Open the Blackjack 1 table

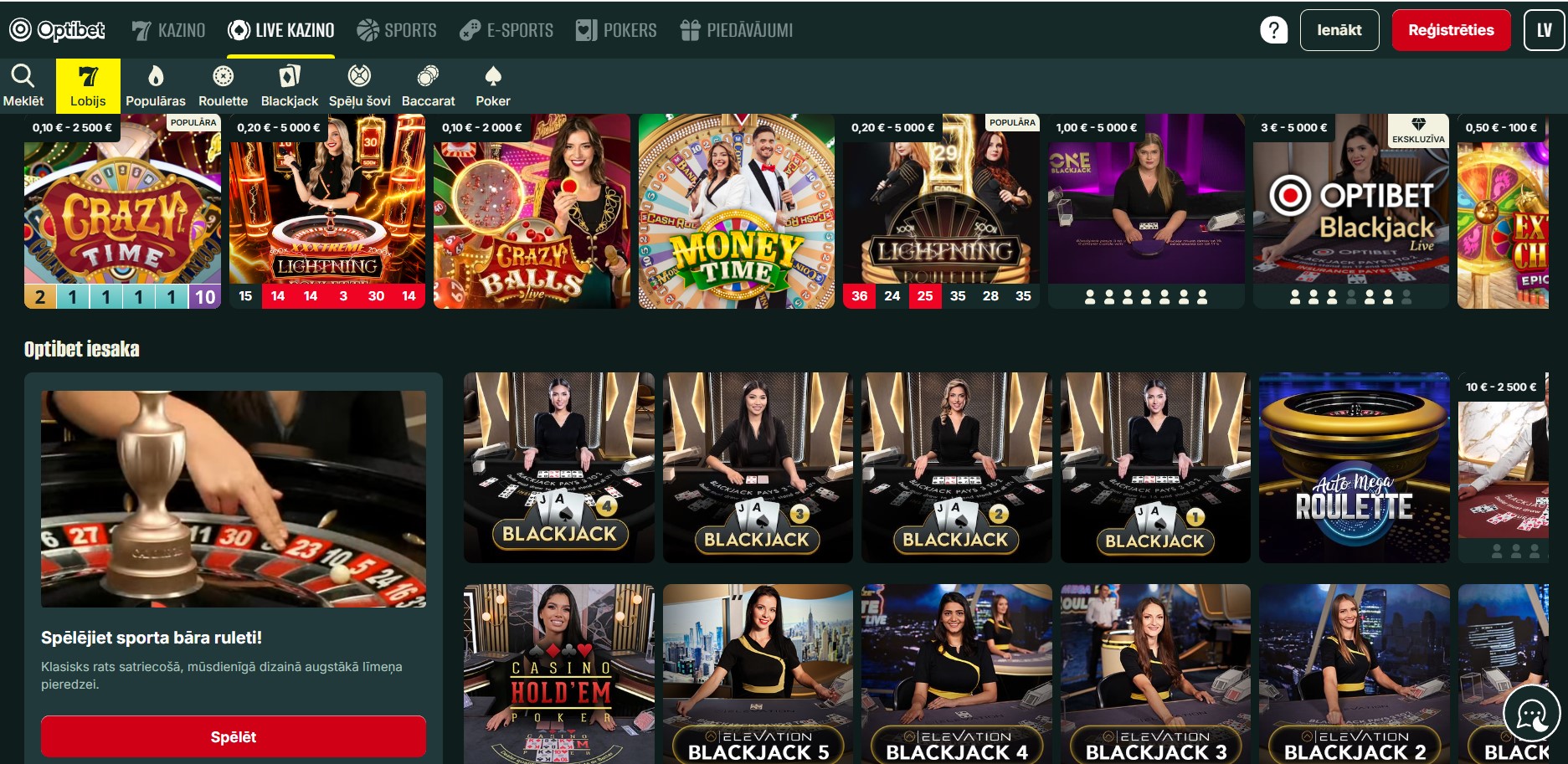pyautogui.click(x=1155, y=467)
